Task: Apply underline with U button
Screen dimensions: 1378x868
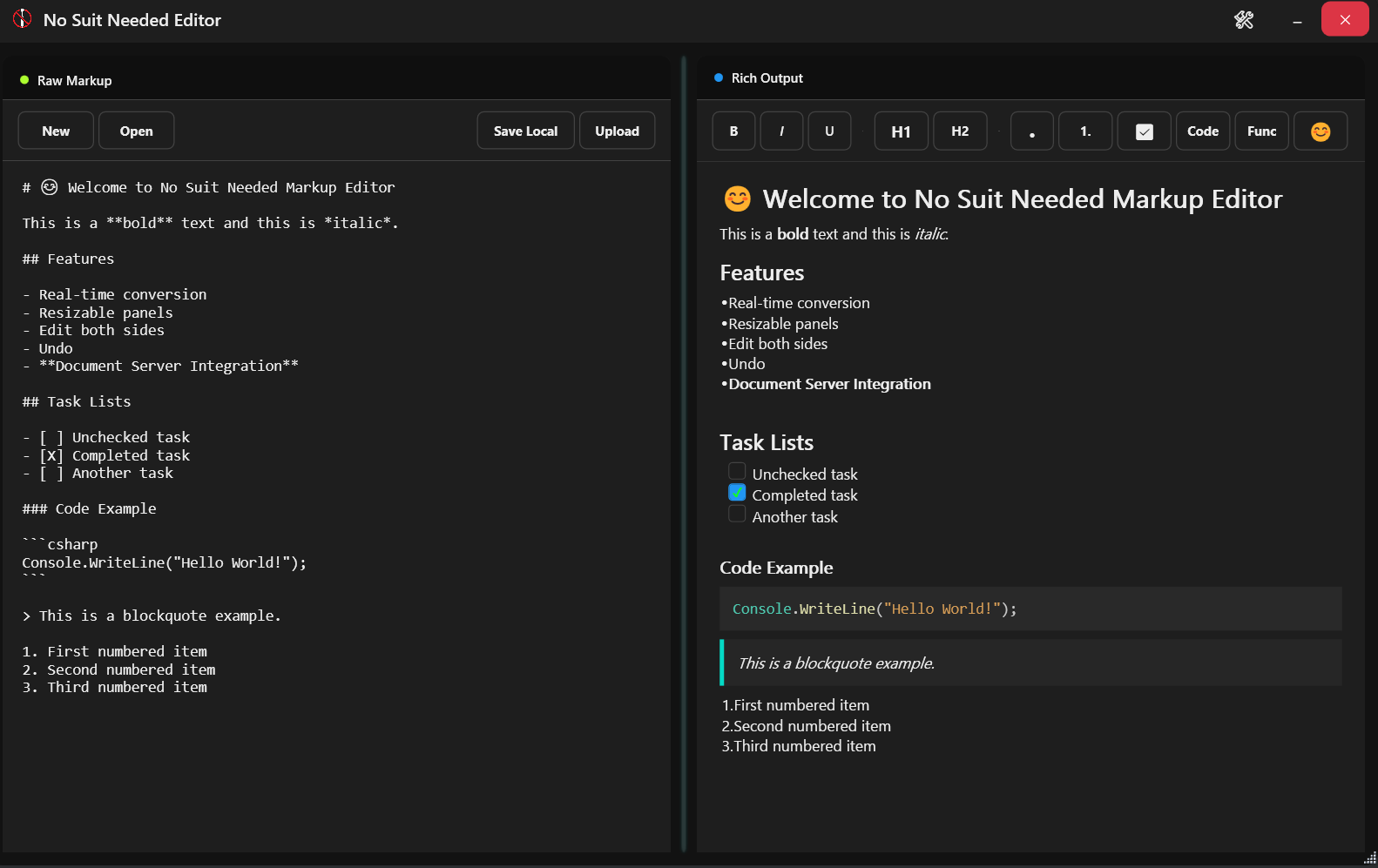Action: [x=829, y=131]
